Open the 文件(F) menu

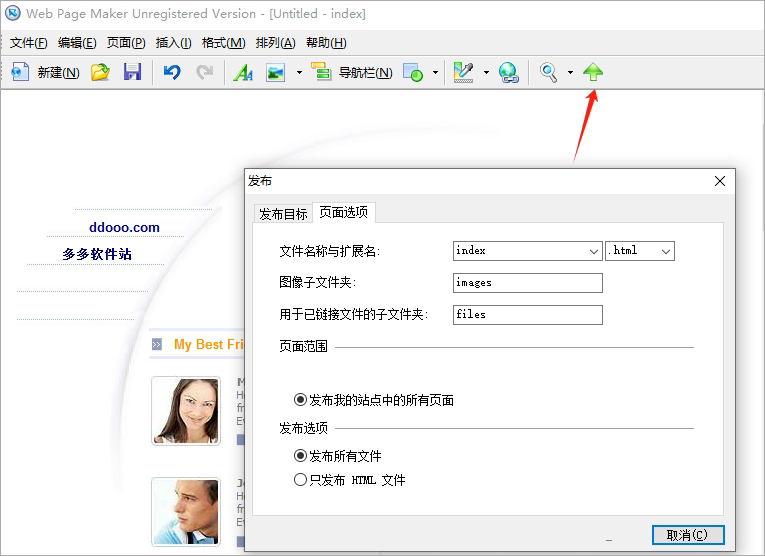(29, 43)
